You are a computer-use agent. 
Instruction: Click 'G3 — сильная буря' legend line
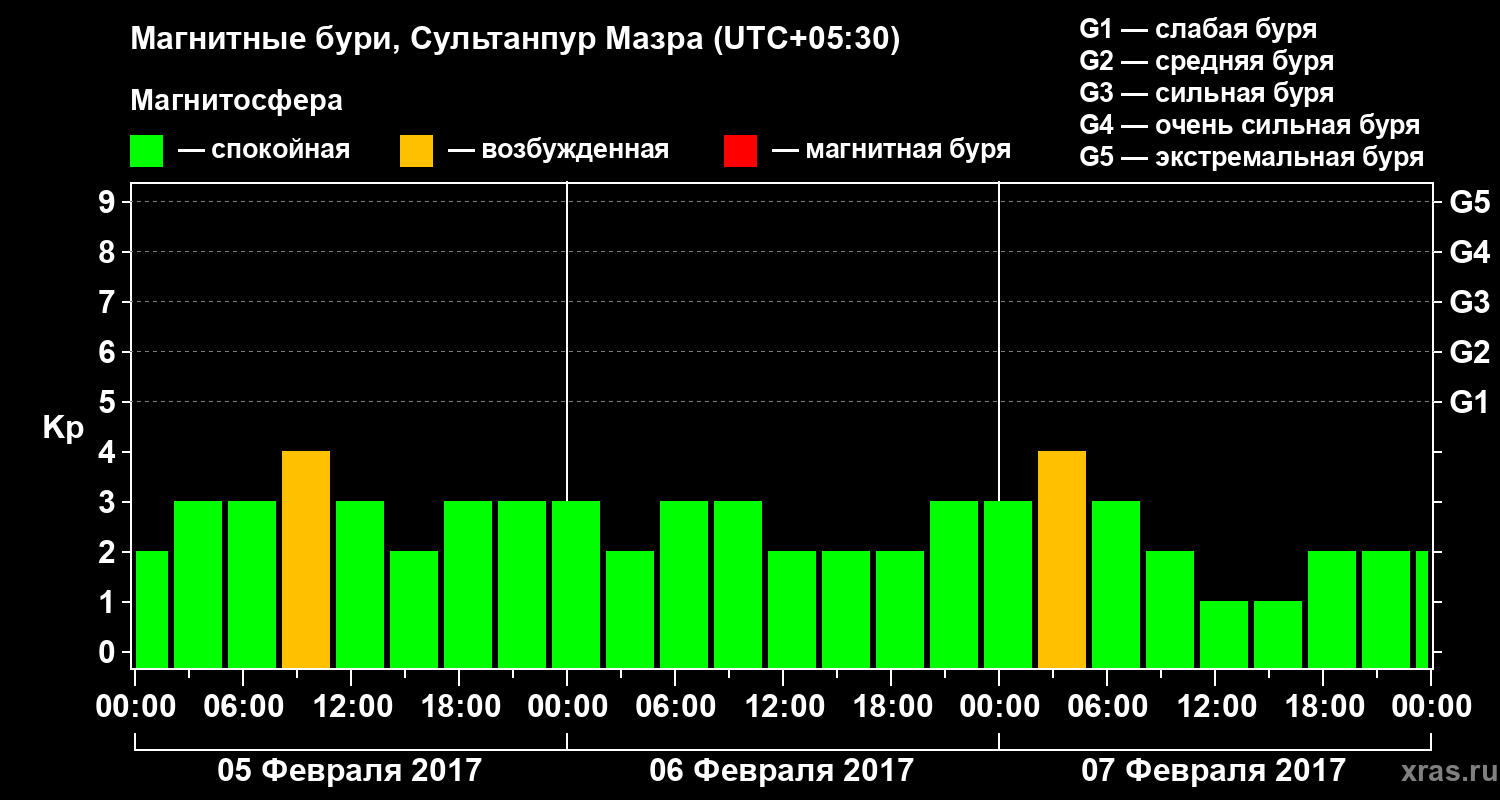pos(1207,94)
